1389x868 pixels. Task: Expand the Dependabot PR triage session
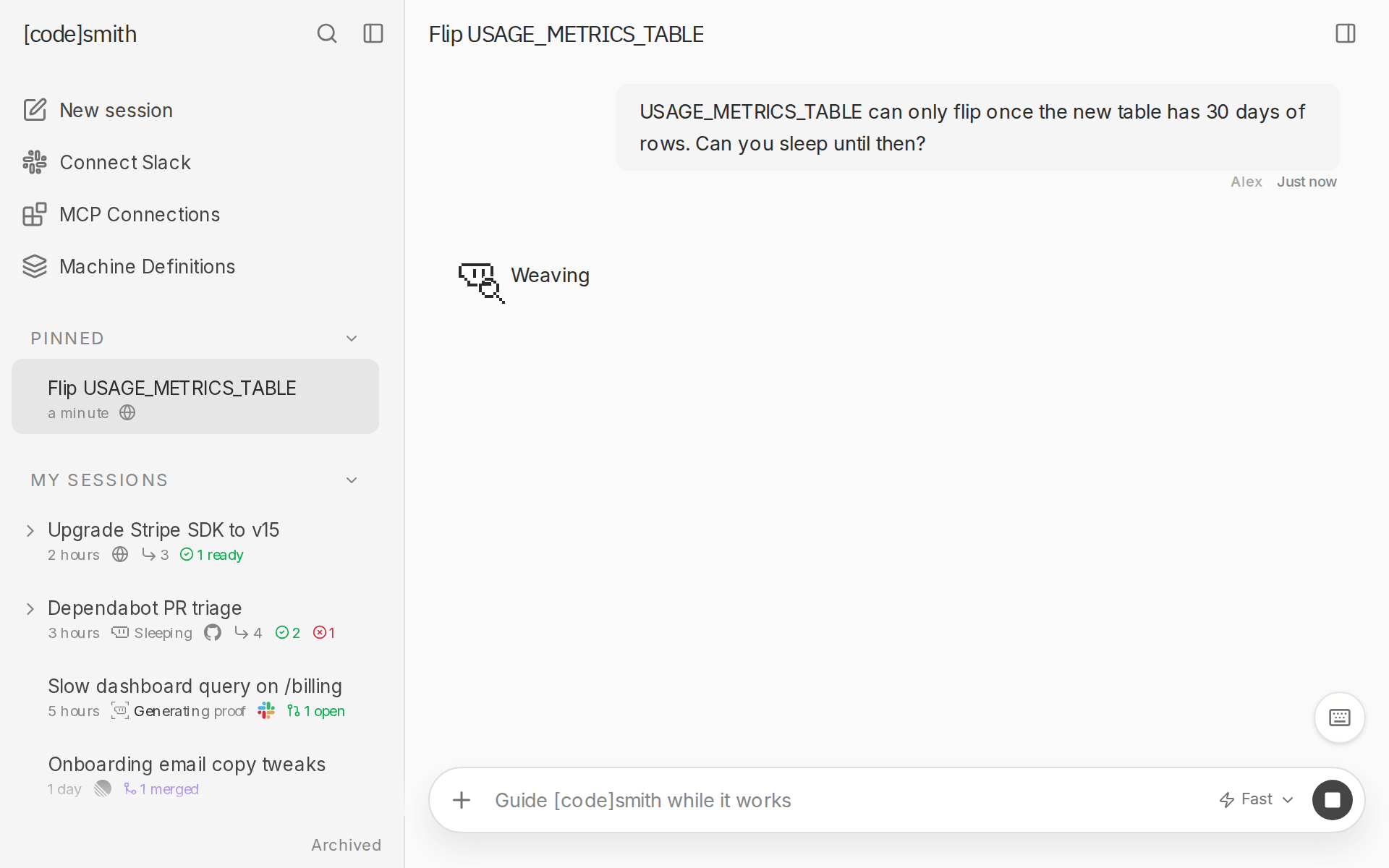click(30, 609)
